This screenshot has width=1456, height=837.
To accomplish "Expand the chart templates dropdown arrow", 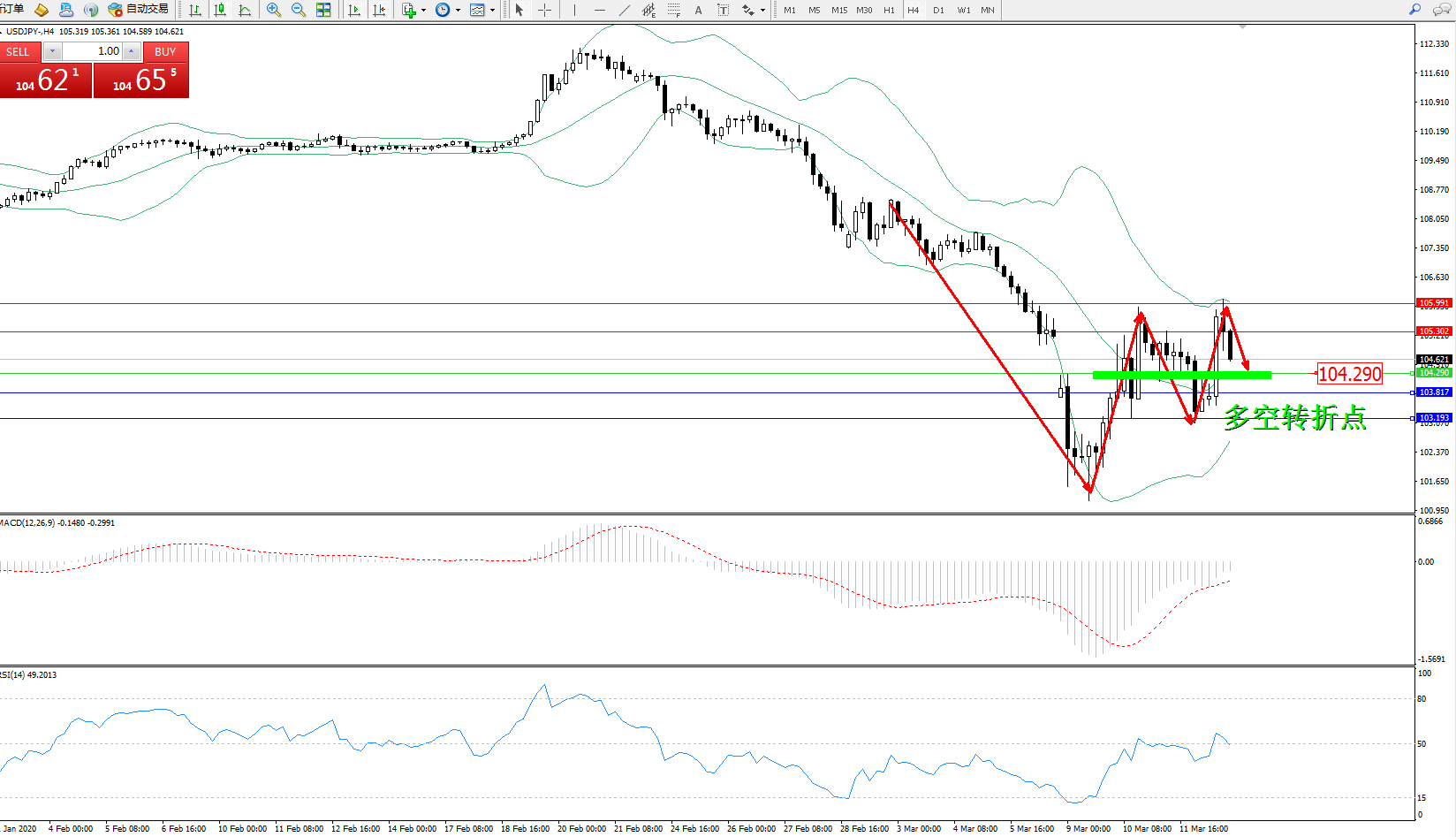I will pos(492,11).
